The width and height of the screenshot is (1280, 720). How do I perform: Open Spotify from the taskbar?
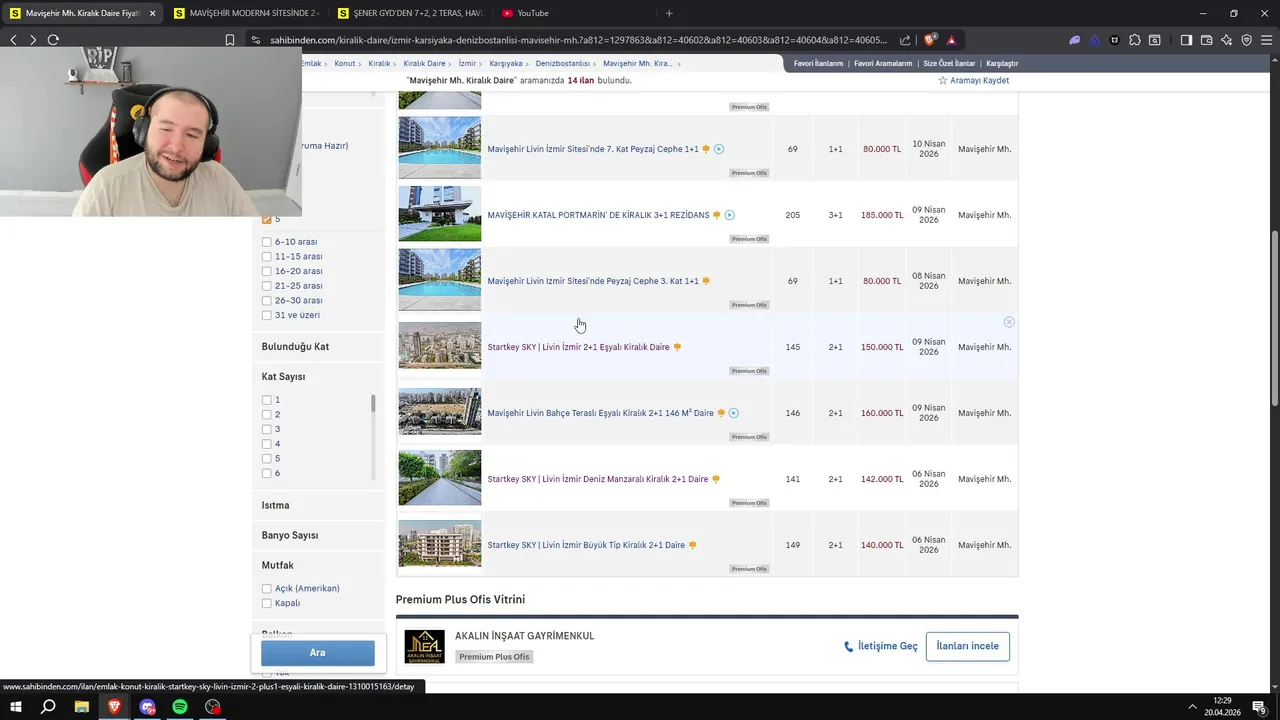(180, 707)
